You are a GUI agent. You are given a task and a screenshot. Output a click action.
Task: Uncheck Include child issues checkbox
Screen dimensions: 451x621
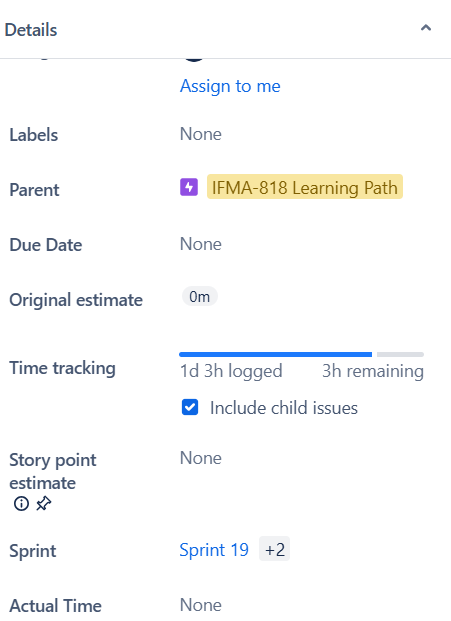pyautogui.click(x=190, y=407)
